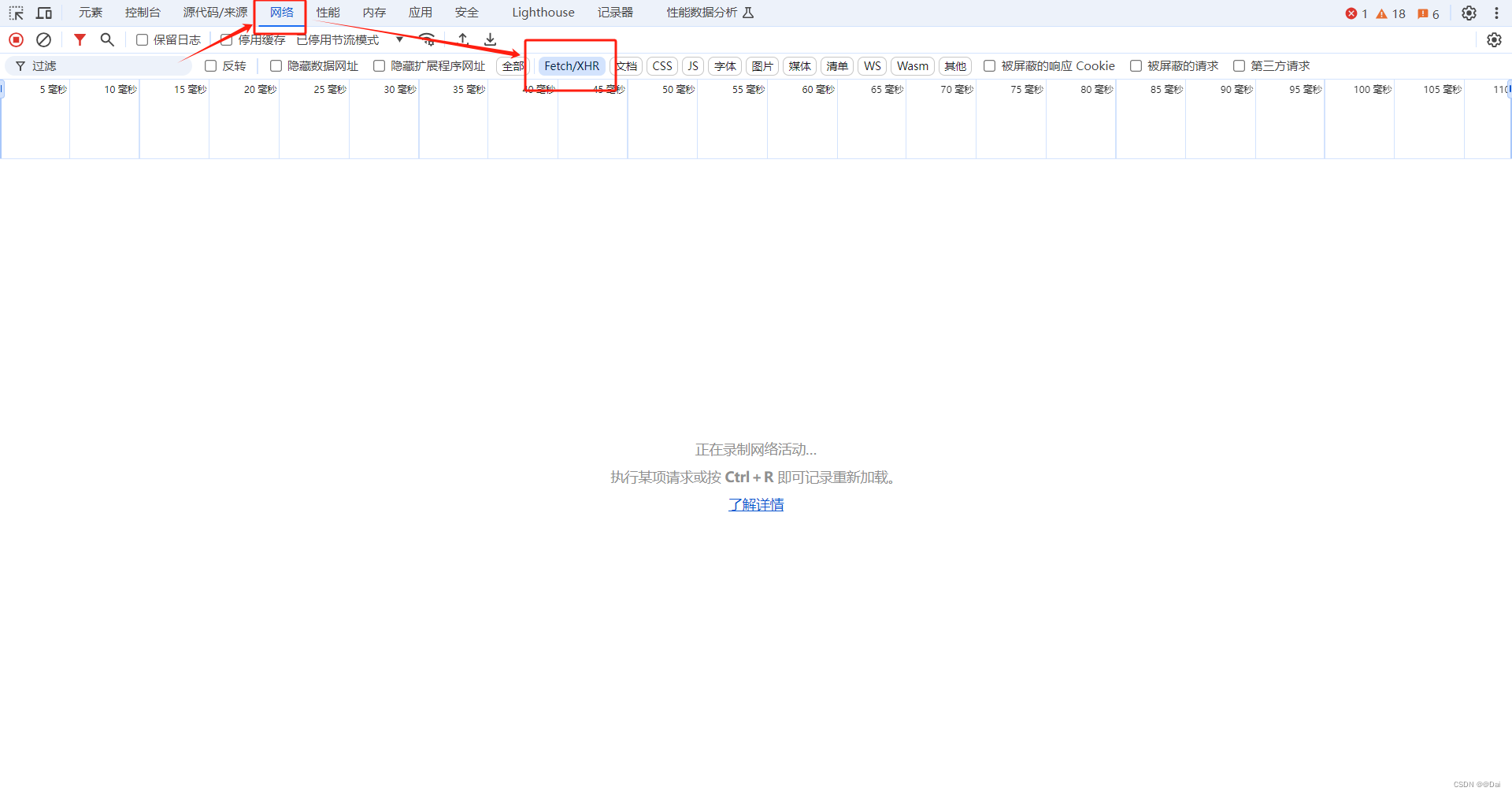Open 性能数据分析 tab
The width and height of the screenshot is (1512, 795).
710,13
